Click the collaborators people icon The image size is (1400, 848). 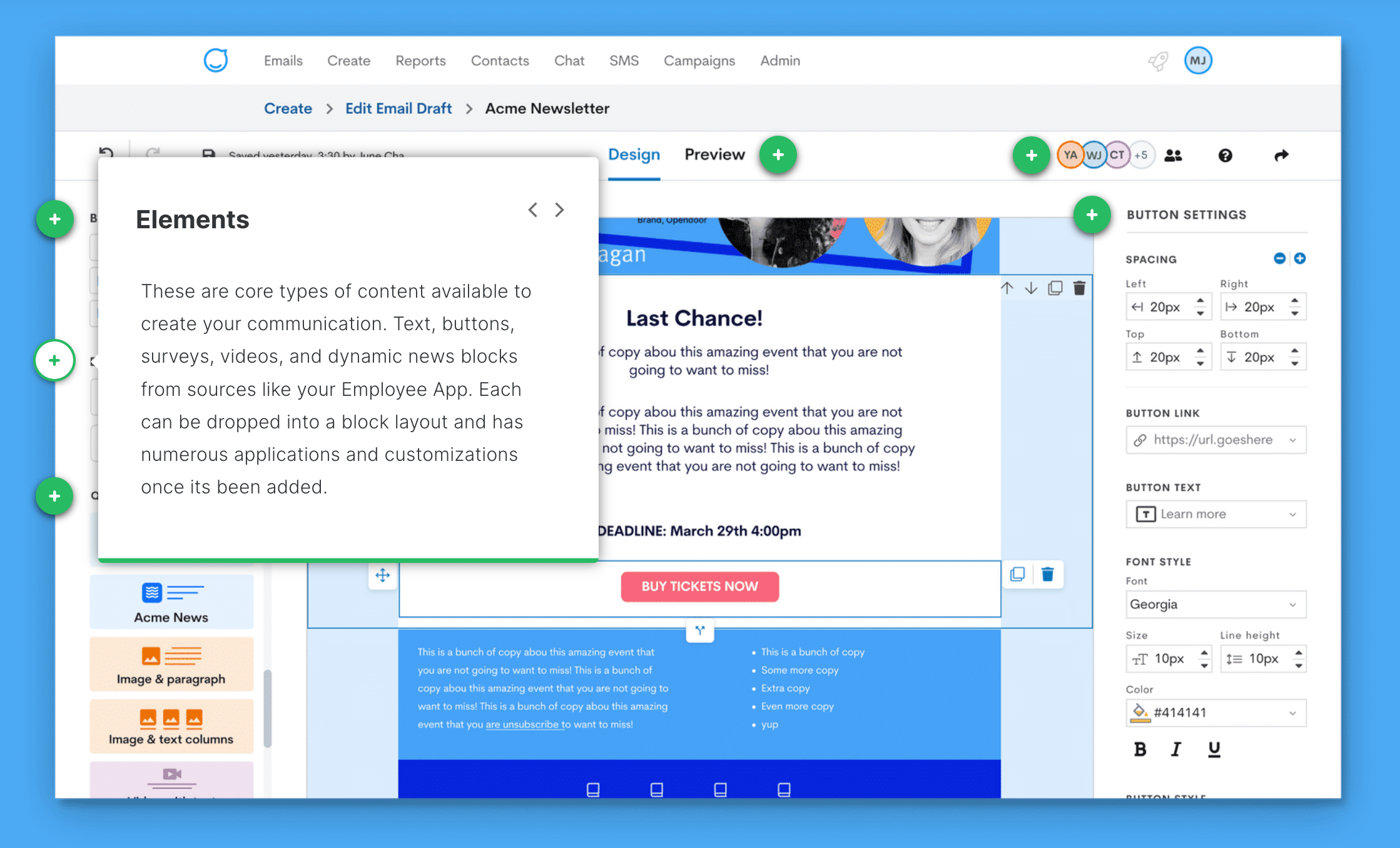1173,155
